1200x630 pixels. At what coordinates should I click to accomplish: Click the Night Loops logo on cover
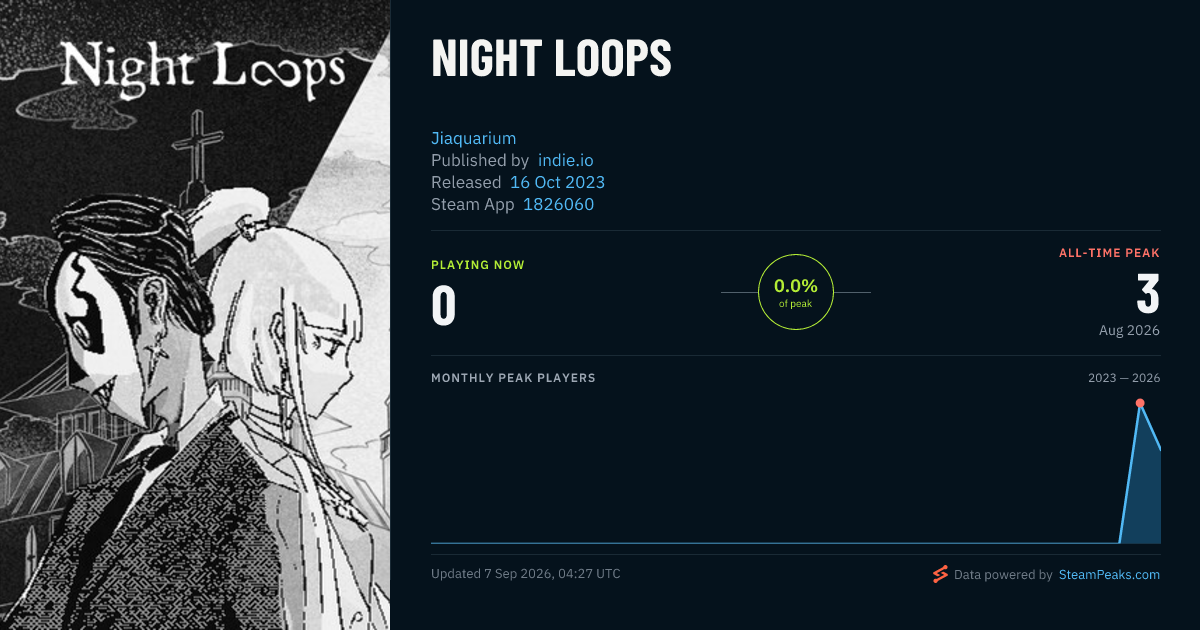pyautogui.click(x=202, y=67)
